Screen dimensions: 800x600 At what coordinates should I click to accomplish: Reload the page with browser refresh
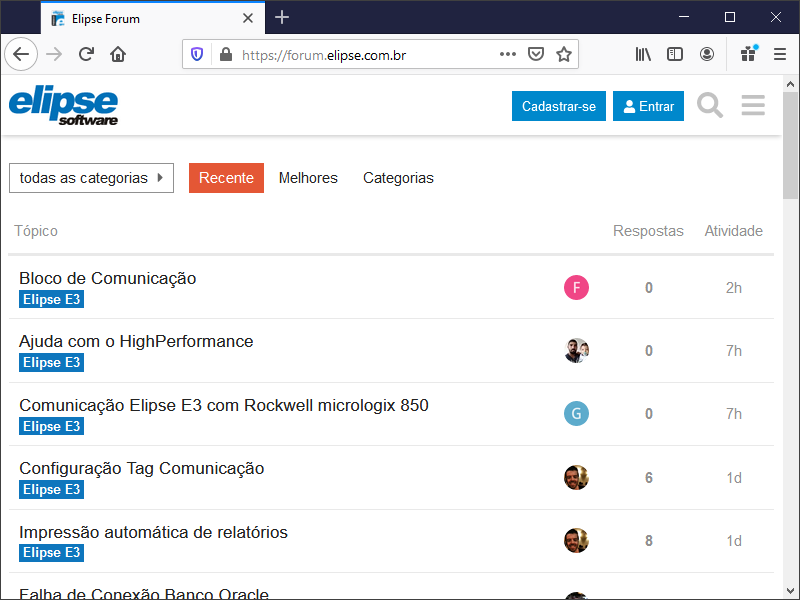click(x=86, y=55)
